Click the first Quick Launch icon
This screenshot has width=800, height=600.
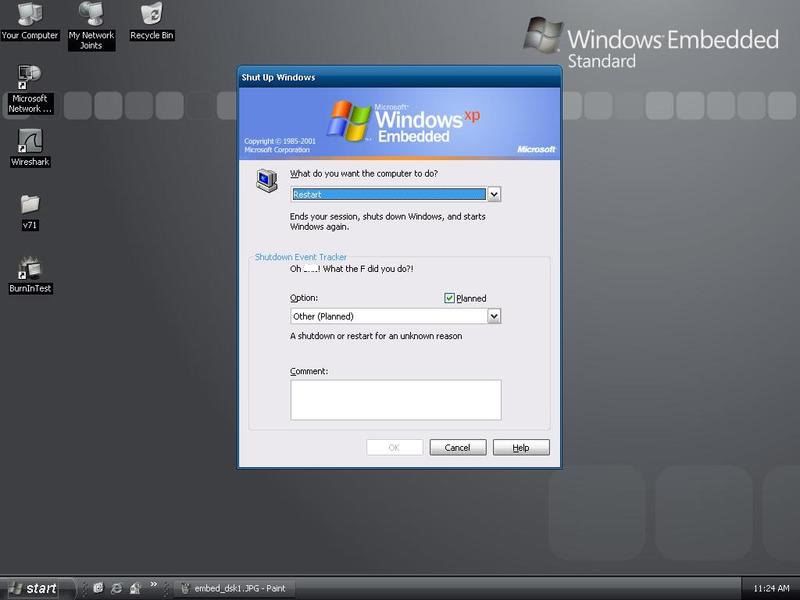(99, 588)
